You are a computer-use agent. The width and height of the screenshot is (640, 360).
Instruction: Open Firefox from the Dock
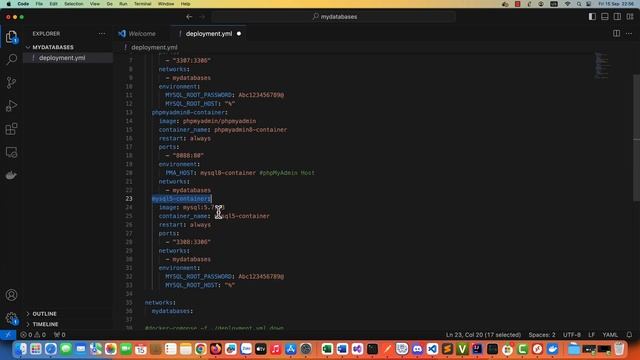pyautogui.click(x=216, y=349)
